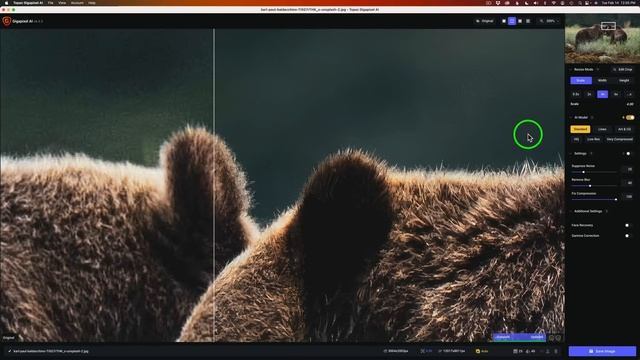Choose the 6x scale preset
This screenshot has width=640, height=360.
(616, 94)
